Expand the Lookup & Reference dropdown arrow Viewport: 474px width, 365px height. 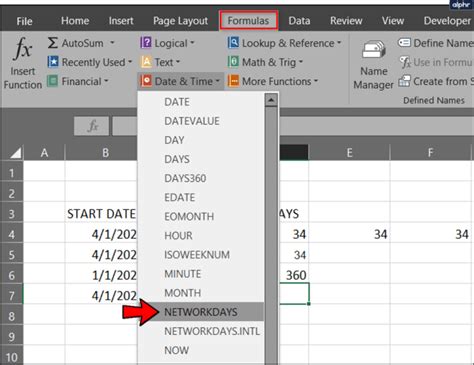click(x=339, y=43)
